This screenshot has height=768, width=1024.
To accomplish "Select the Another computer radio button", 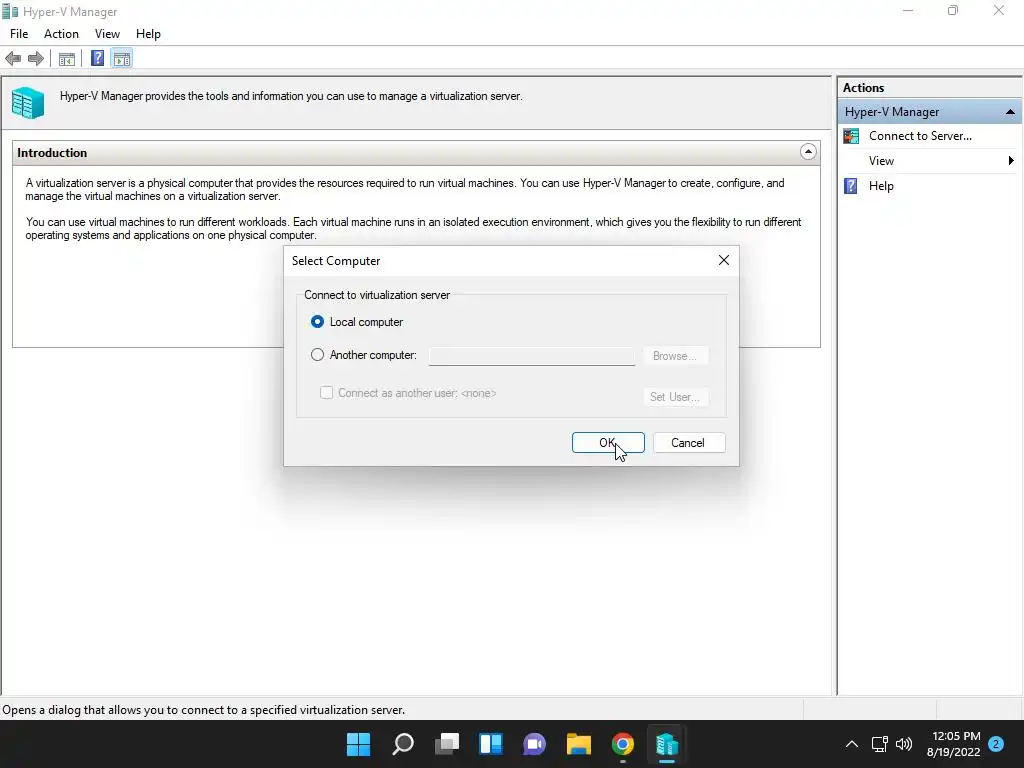I will [x=317, y=355].
